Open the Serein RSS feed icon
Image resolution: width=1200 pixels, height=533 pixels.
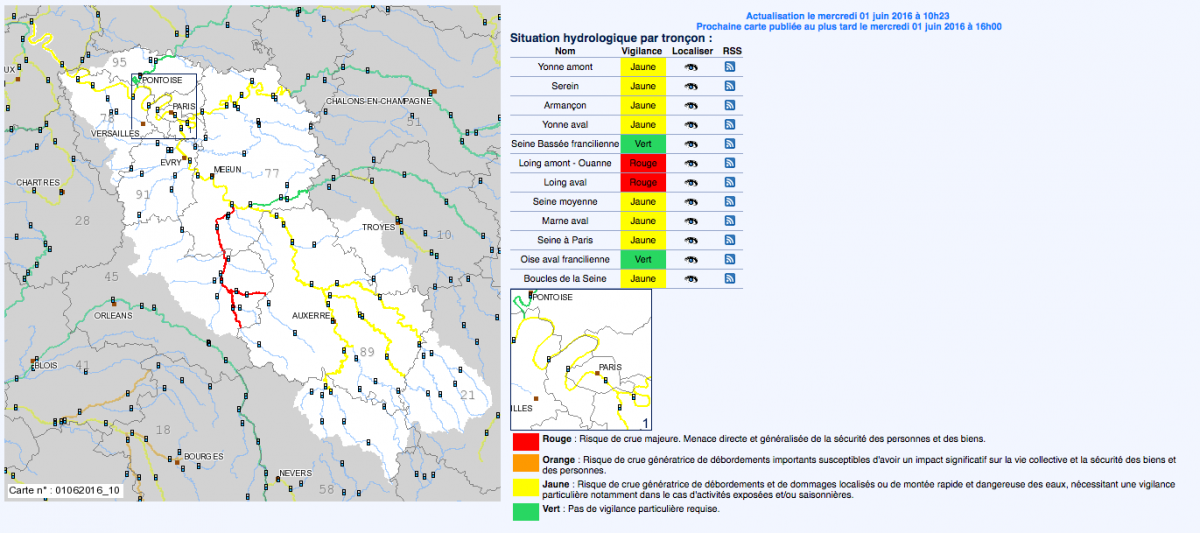tap(731, 86)
